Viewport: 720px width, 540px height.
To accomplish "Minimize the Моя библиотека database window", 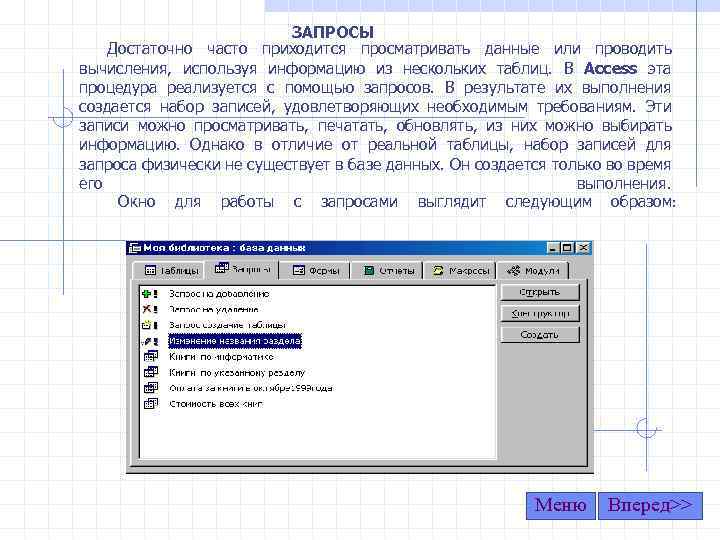I will coord(553,248).
